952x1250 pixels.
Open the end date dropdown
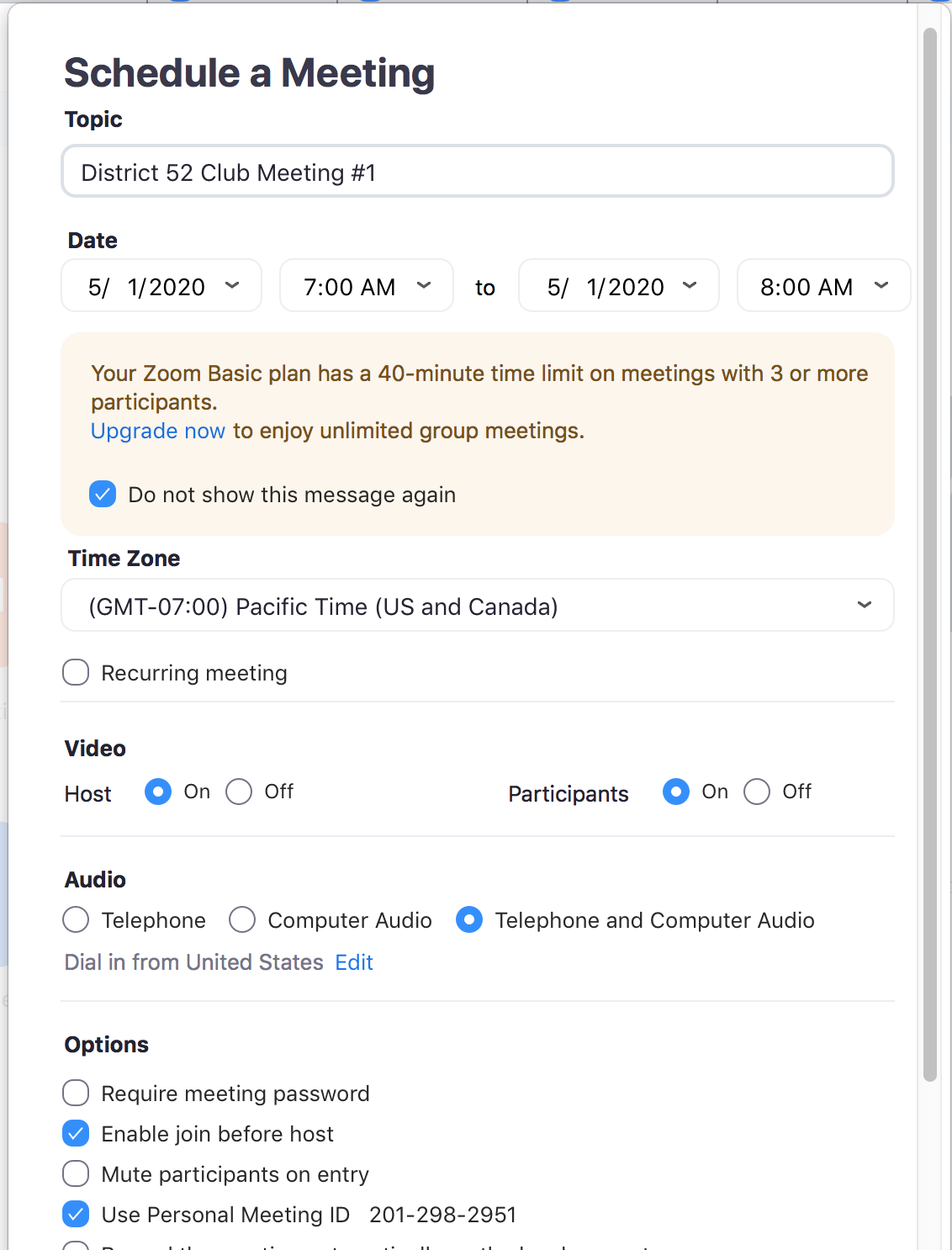click(x=619, y=287)
